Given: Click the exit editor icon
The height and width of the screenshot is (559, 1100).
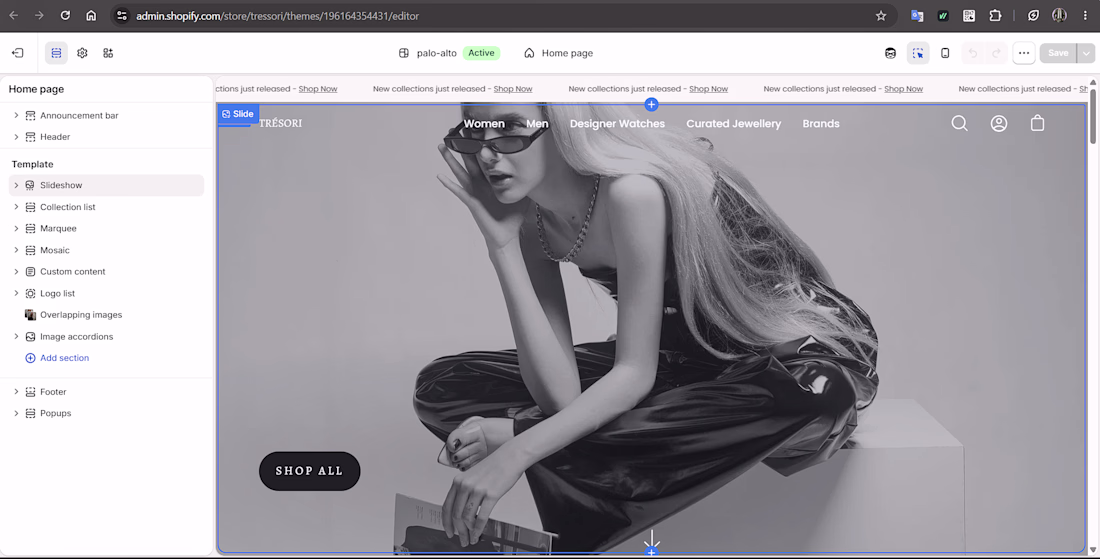Looking at the screenshot, I should click(x=18, y=53).
